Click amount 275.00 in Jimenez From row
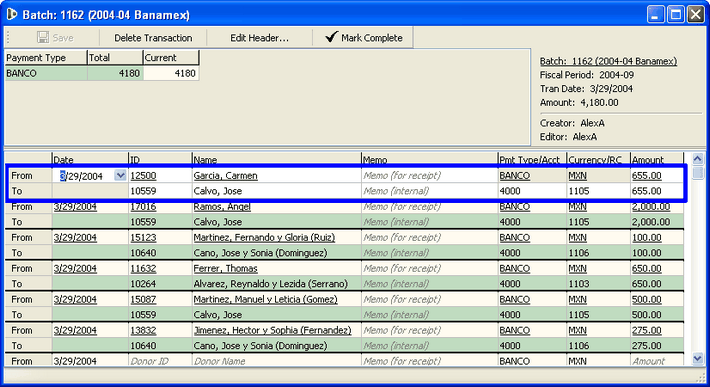This screenshot has width=710, height=387. point(647,330)
